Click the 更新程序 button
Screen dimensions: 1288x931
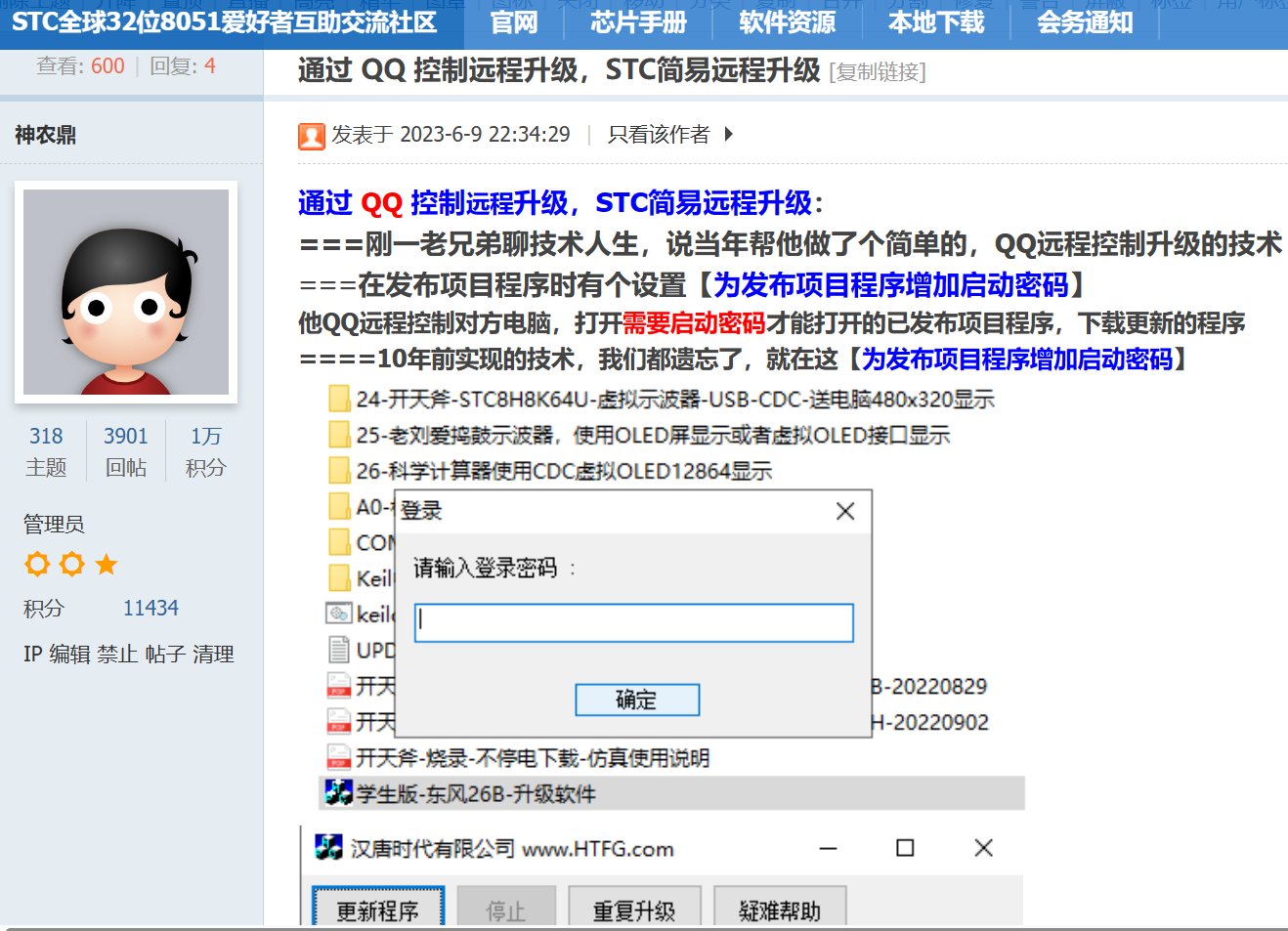[378, 909]
